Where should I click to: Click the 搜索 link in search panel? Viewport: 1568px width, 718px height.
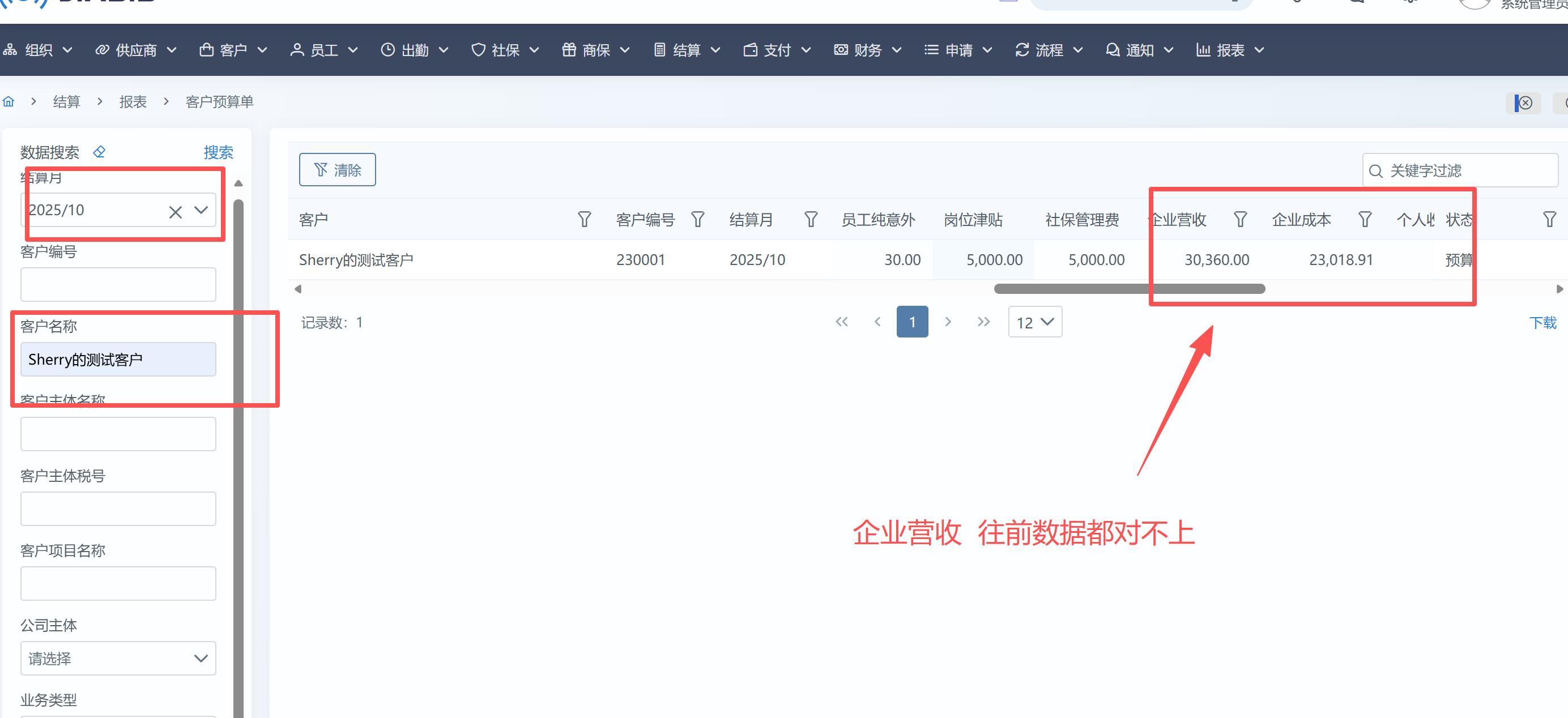click(218, 152)
